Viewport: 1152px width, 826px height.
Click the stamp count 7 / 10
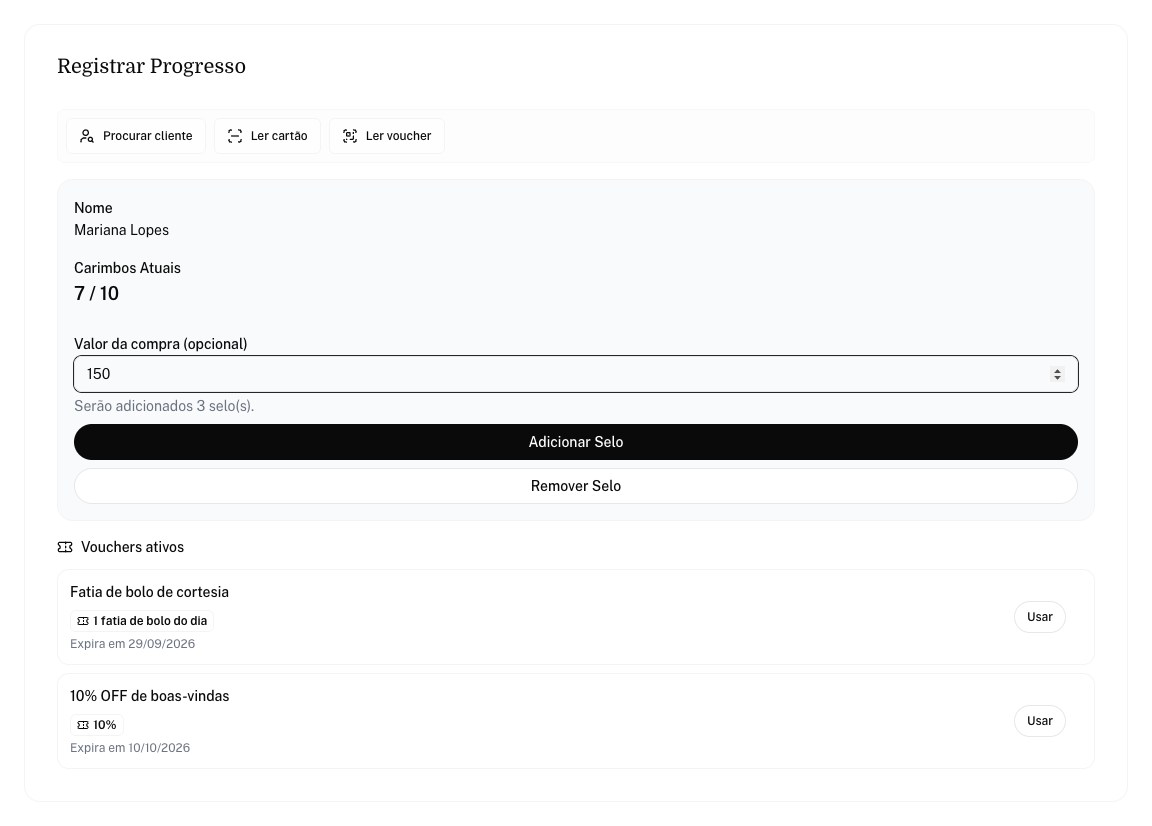[96, 293]
